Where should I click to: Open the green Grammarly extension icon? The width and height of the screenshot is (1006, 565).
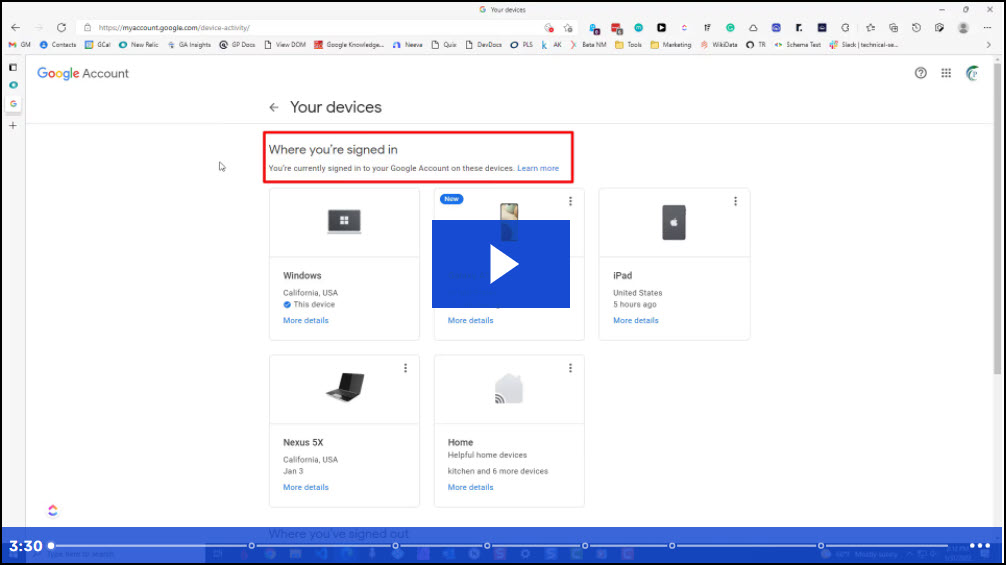tap(730, 28)
